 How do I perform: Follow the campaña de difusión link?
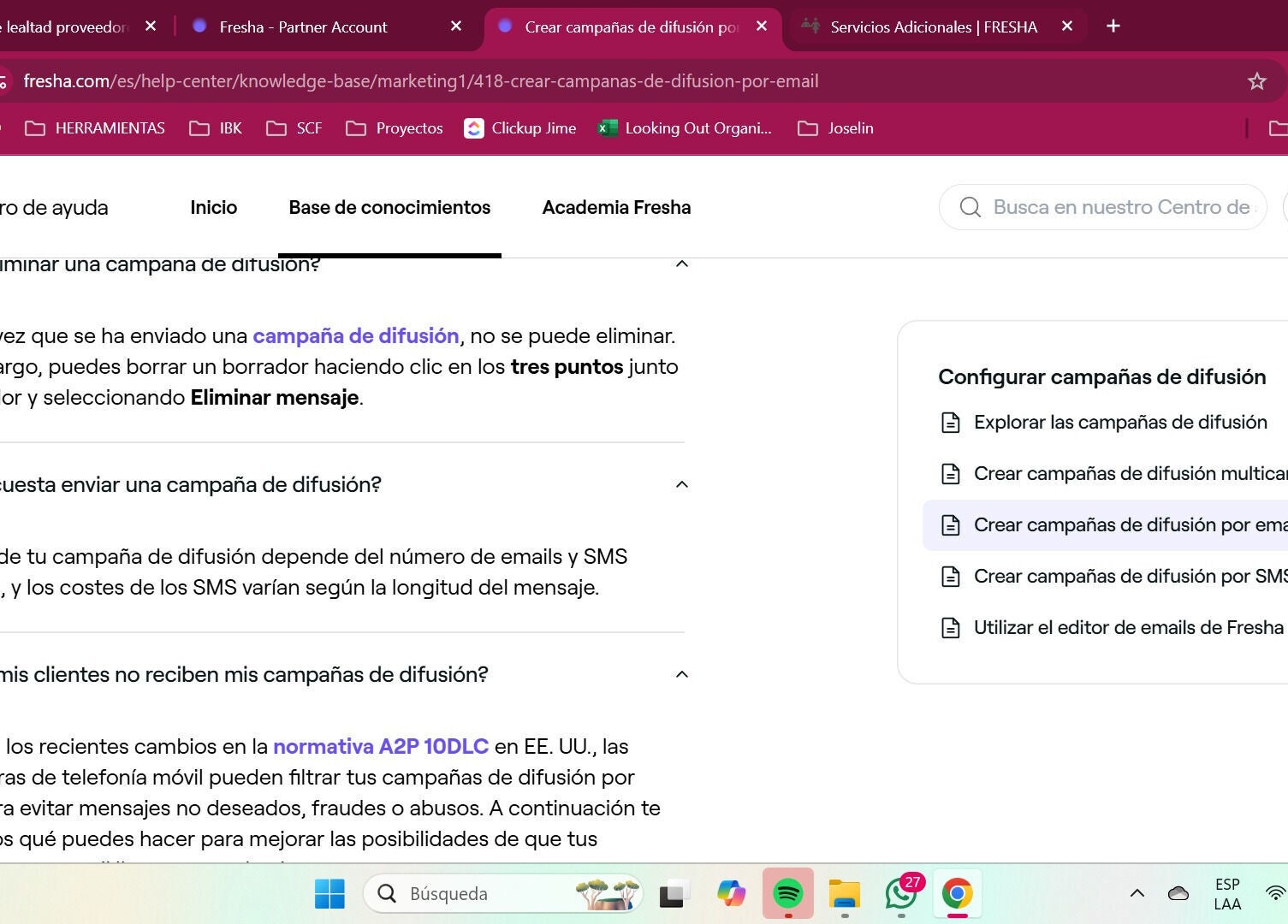click(x=355, y=336)
